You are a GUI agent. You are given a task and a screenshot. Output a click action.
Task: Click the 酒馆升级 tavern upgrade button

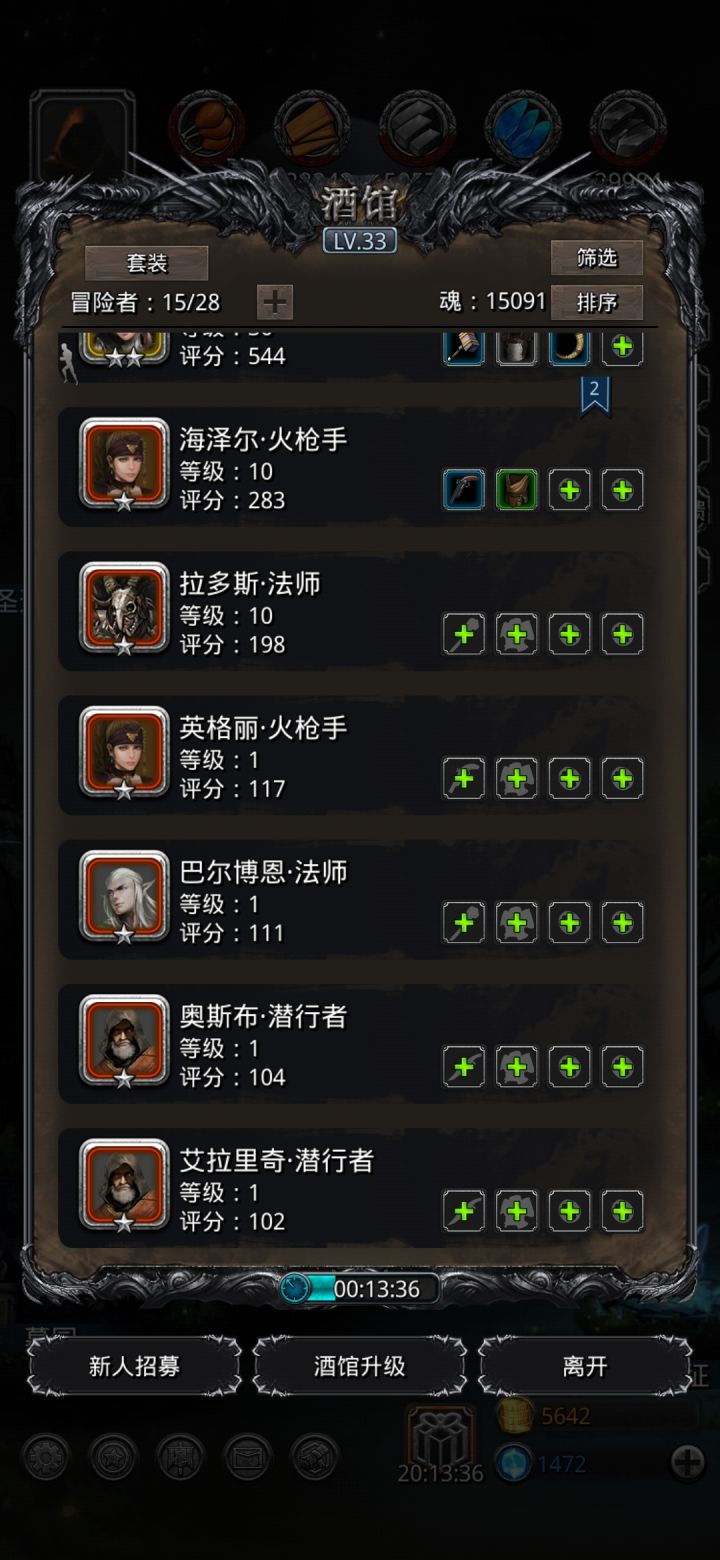tap(360, 1366)
